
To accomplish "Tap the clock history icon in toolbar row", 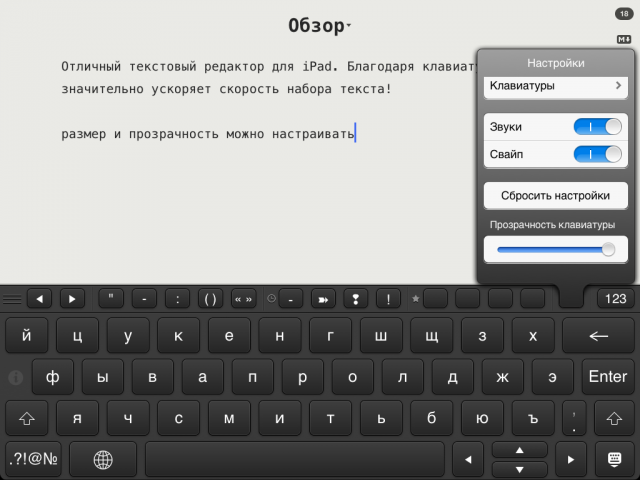I will coord(270,298).
